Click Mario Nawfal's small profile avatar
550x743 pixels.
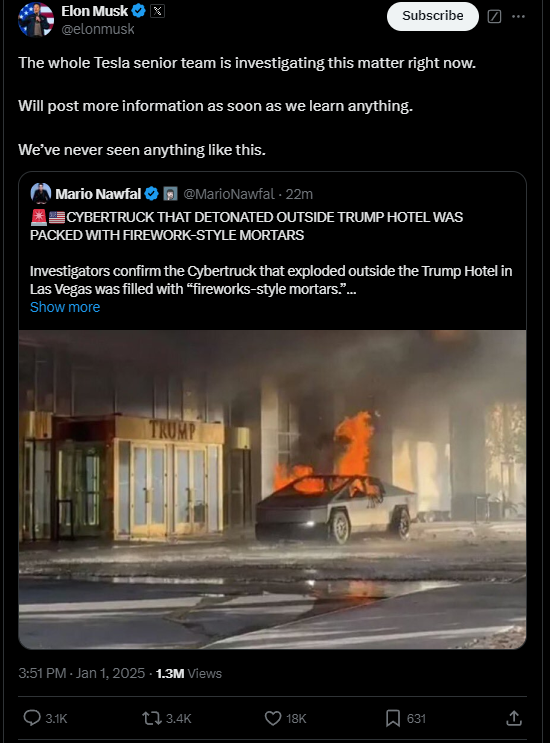[41, 193]
